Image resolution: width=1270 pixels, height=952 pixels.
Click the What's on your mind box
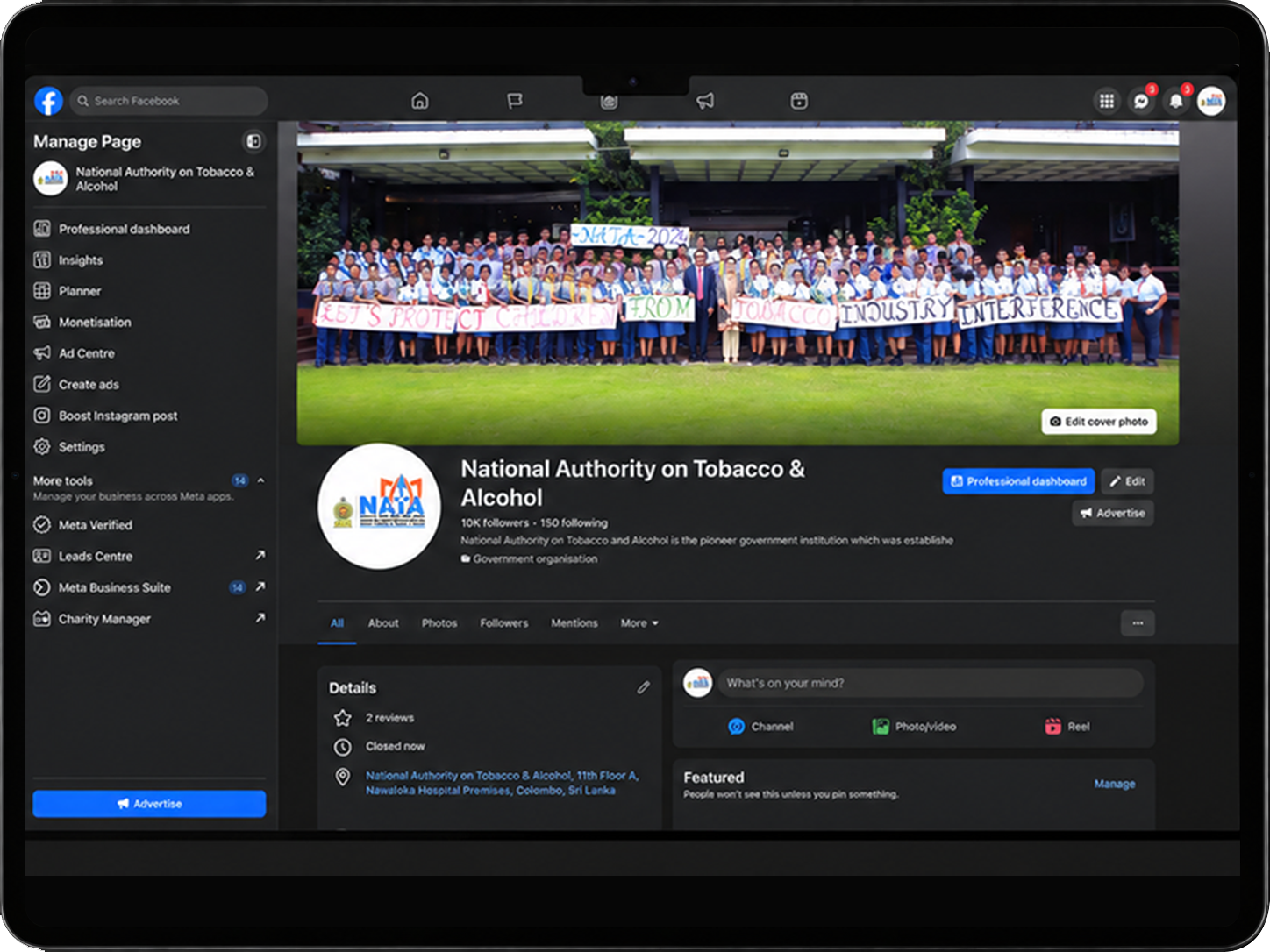[931, 683]
